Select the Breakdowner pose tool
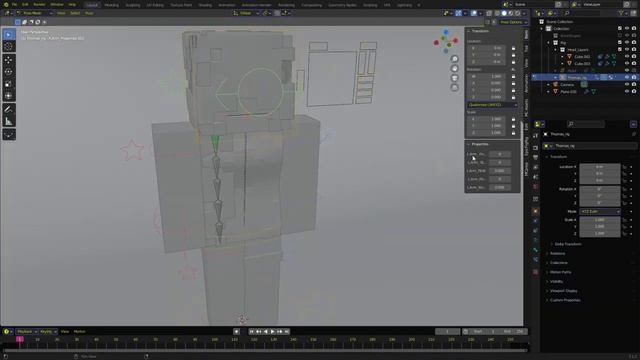The width and height of the screenshot is (640, 360). 9,134
